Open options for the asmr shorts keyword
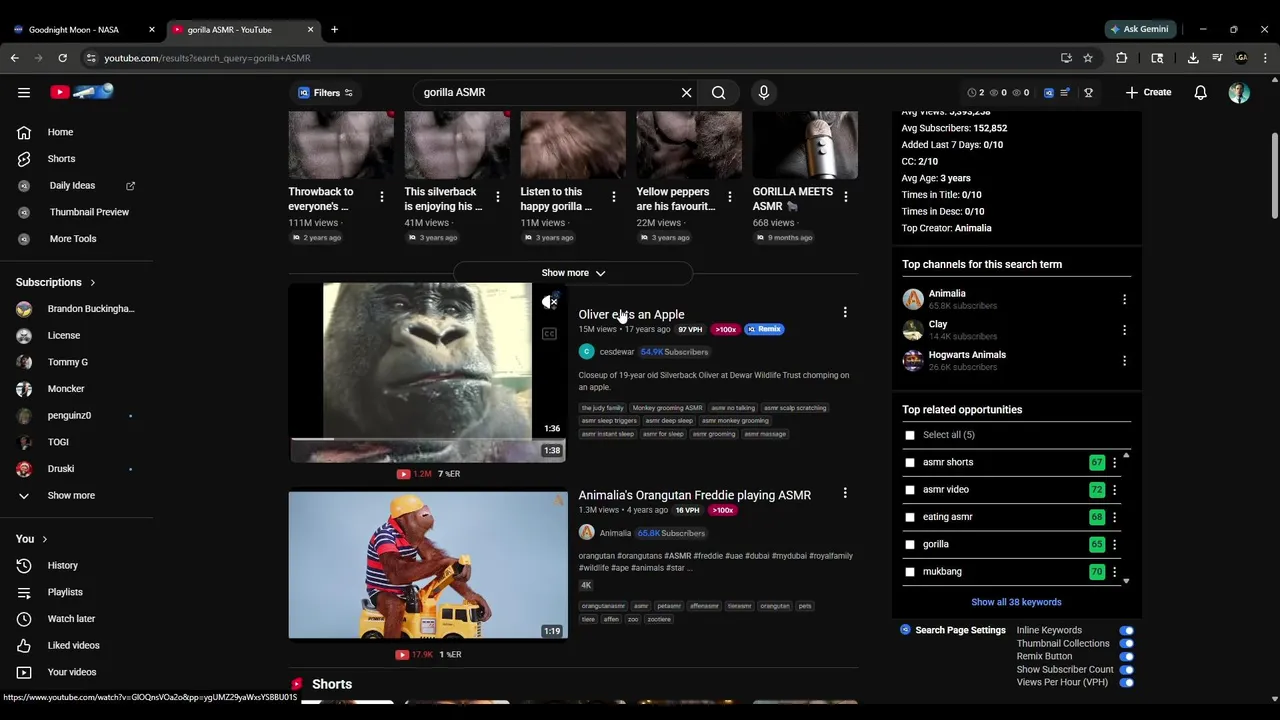This screenshot has height=720, width=1280. coord(1114,462)
